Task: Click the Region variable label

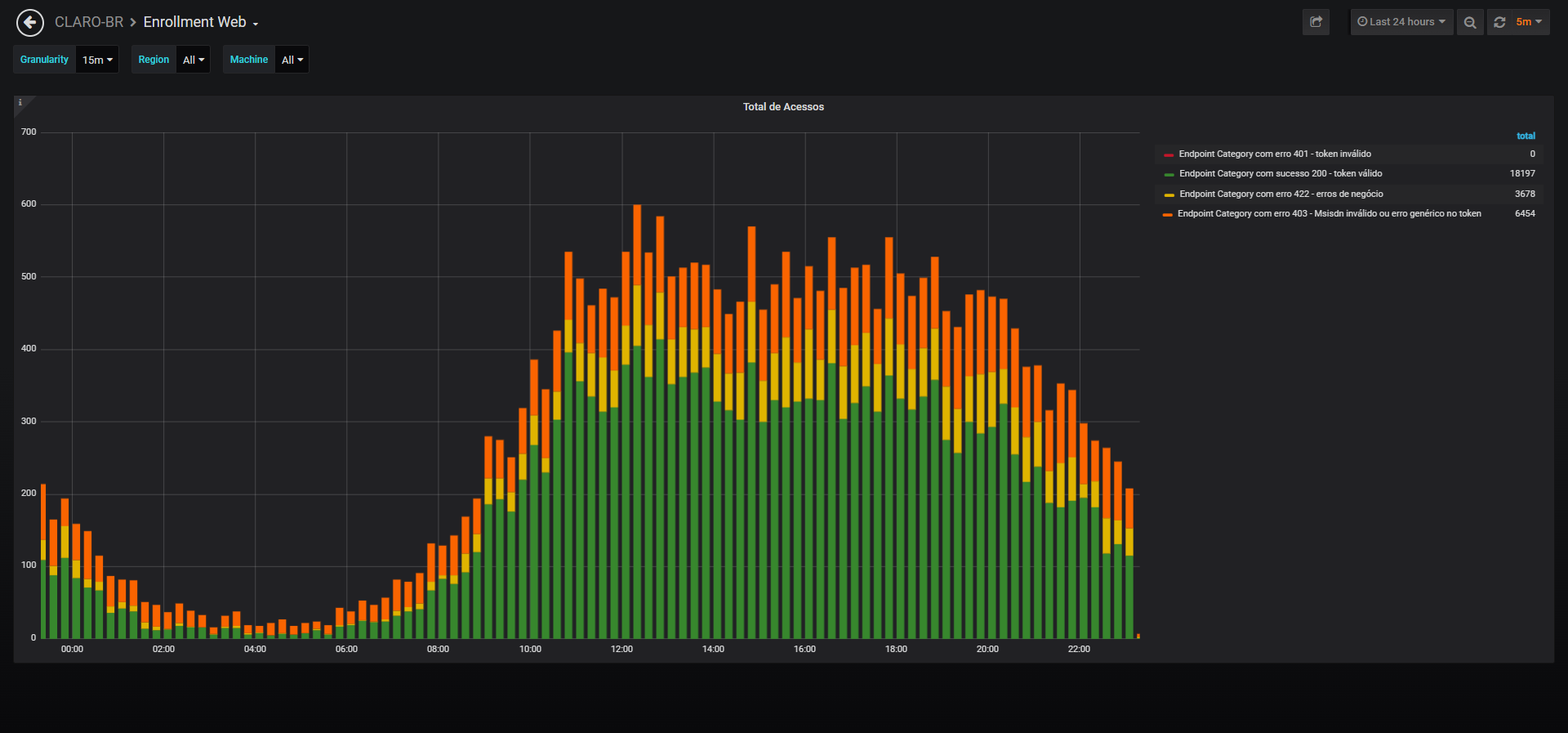Action: (154, 60)
